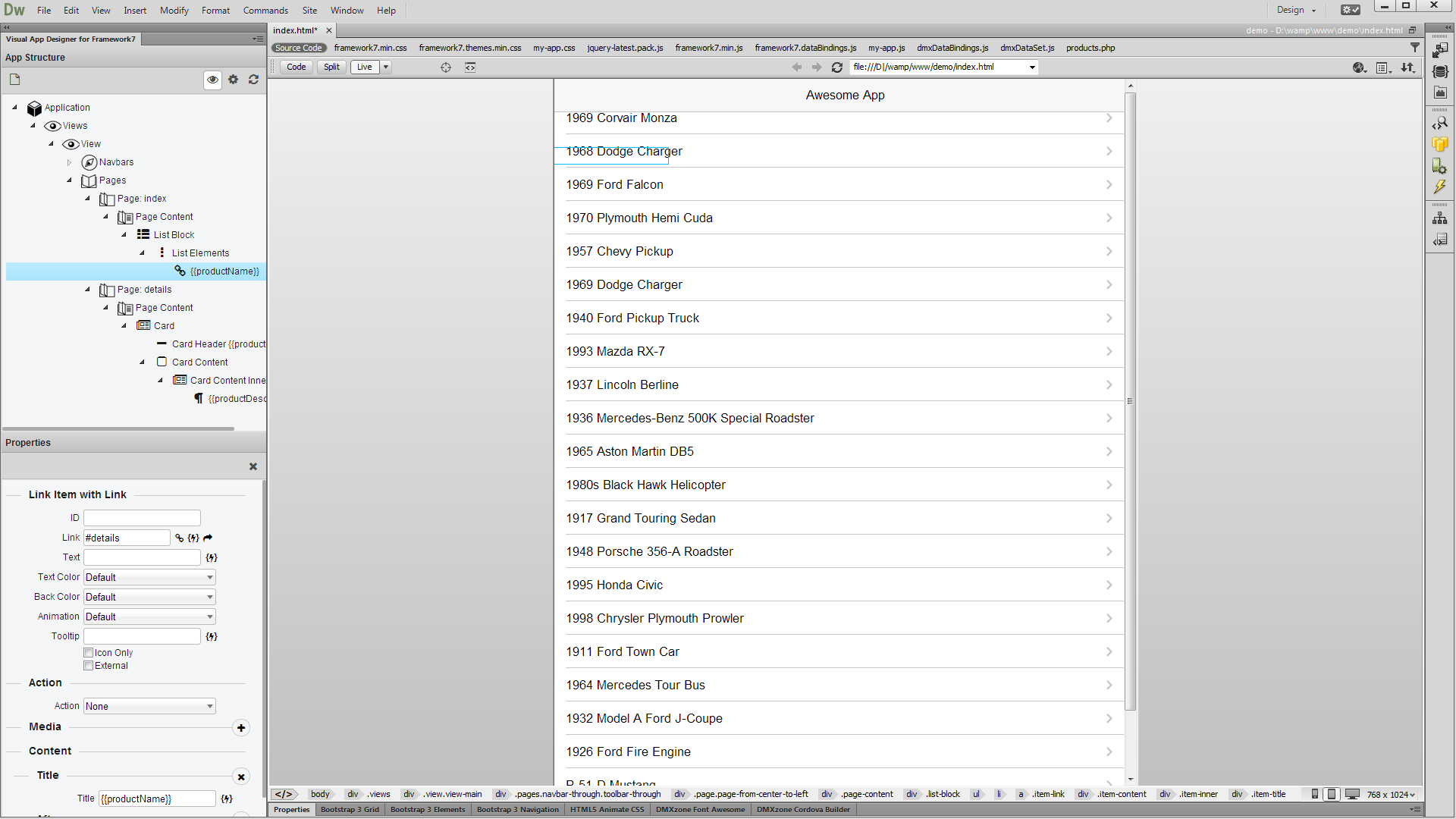Screen dimensions: 1456x819
Task: Click the ID input field
Action: [x=142, y=518]
